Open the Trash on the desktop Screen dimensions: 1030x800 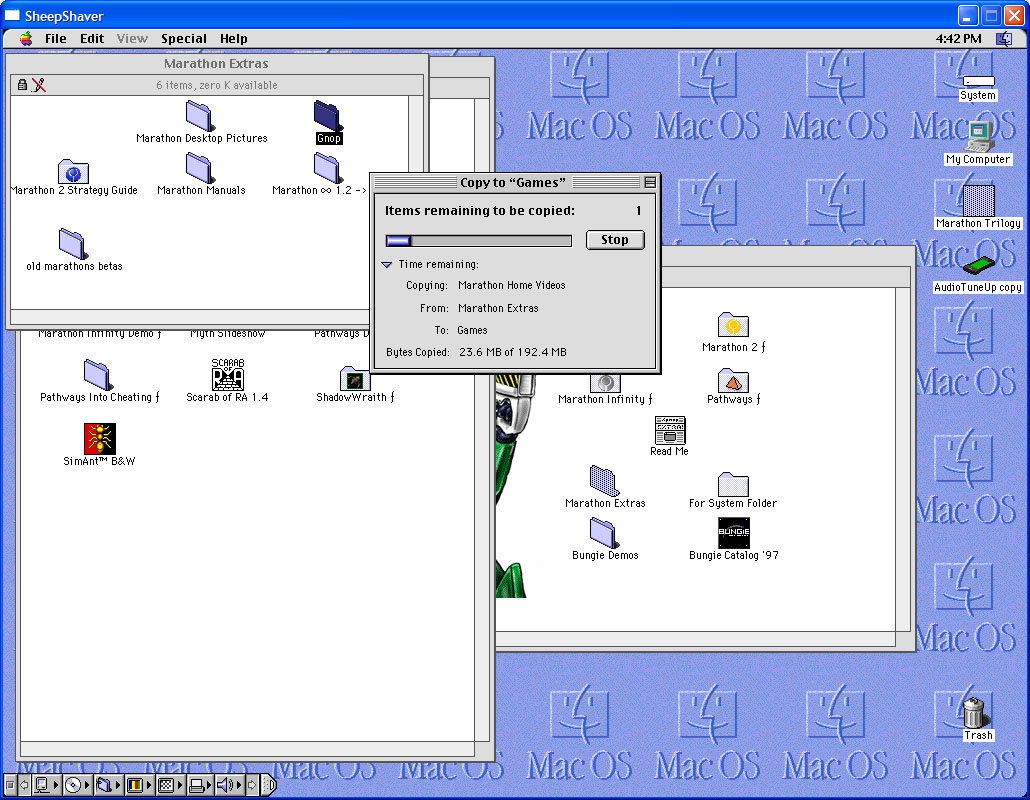click(977, 713)
